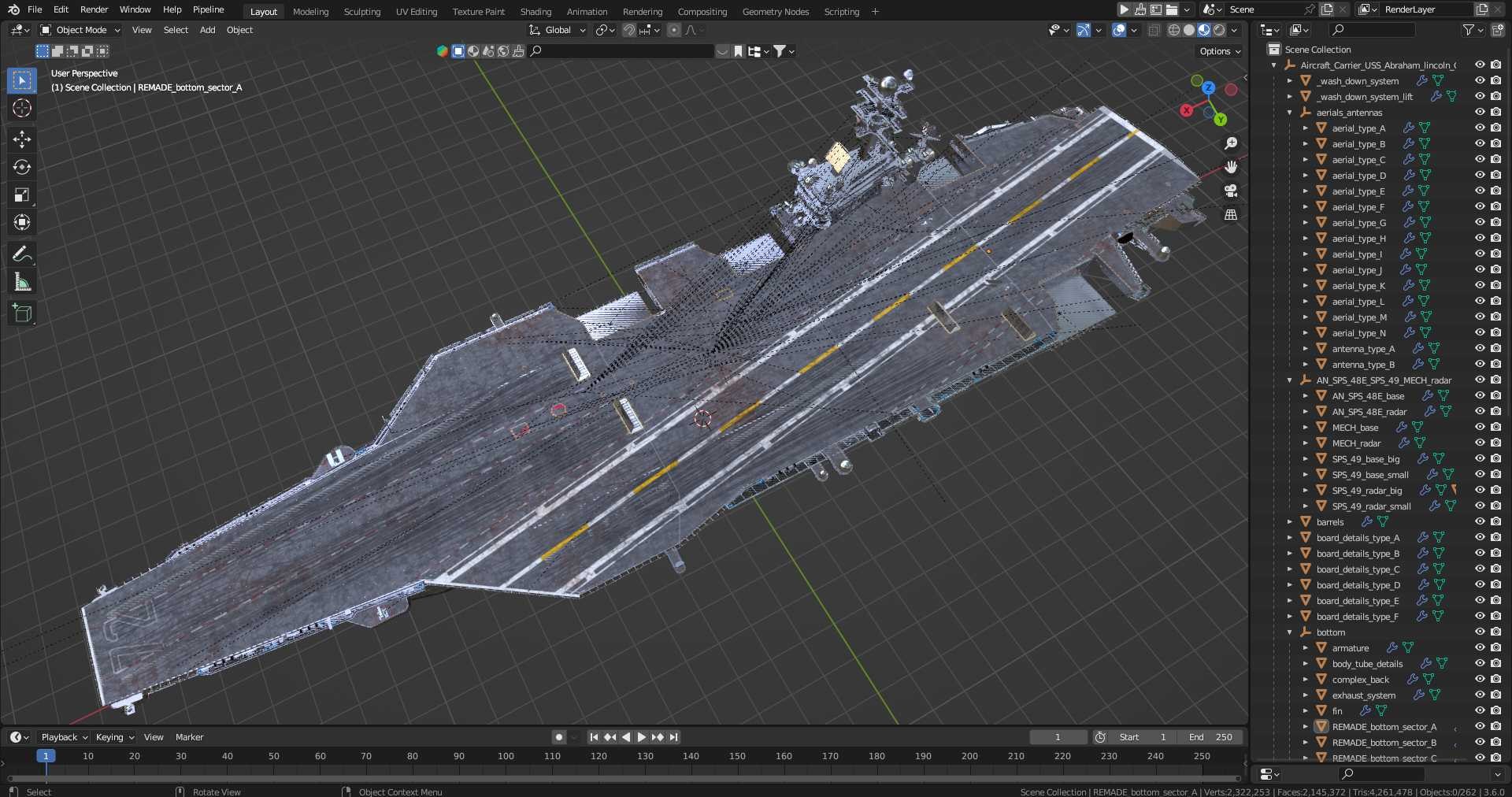Switch to the Modeling workspace tab
The width and height of the screenshot is (1512, 797).
310,12
